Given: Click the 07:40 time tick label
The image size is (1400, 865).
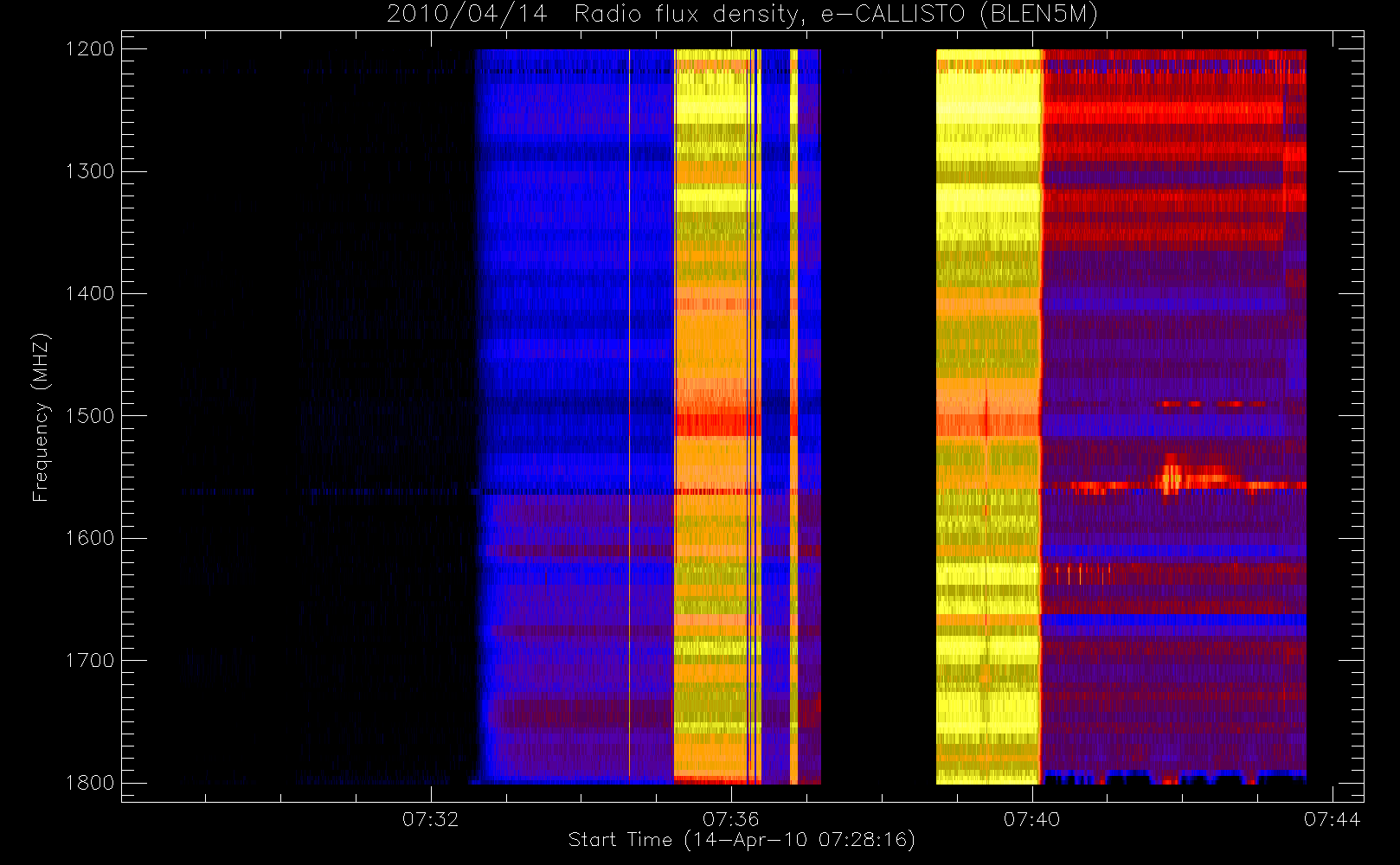Looking at the screenshot, I should [1031, 819].
